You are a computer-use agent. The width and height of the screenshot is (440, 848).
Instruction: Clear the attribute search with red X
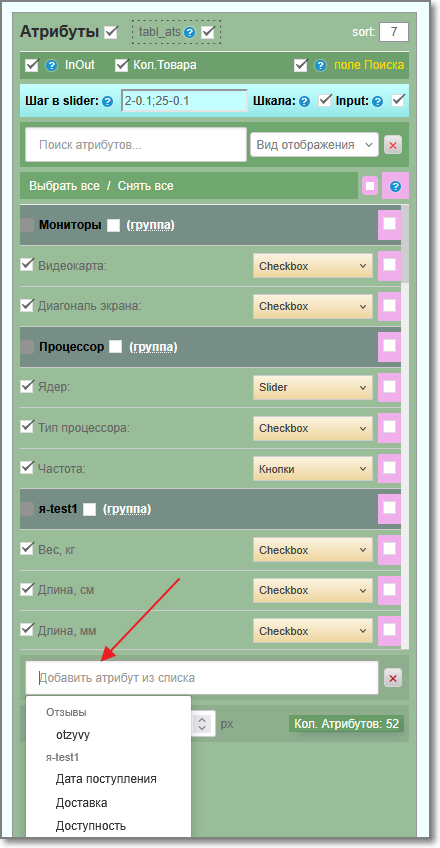pyautogui.click(x=393, y=145)
